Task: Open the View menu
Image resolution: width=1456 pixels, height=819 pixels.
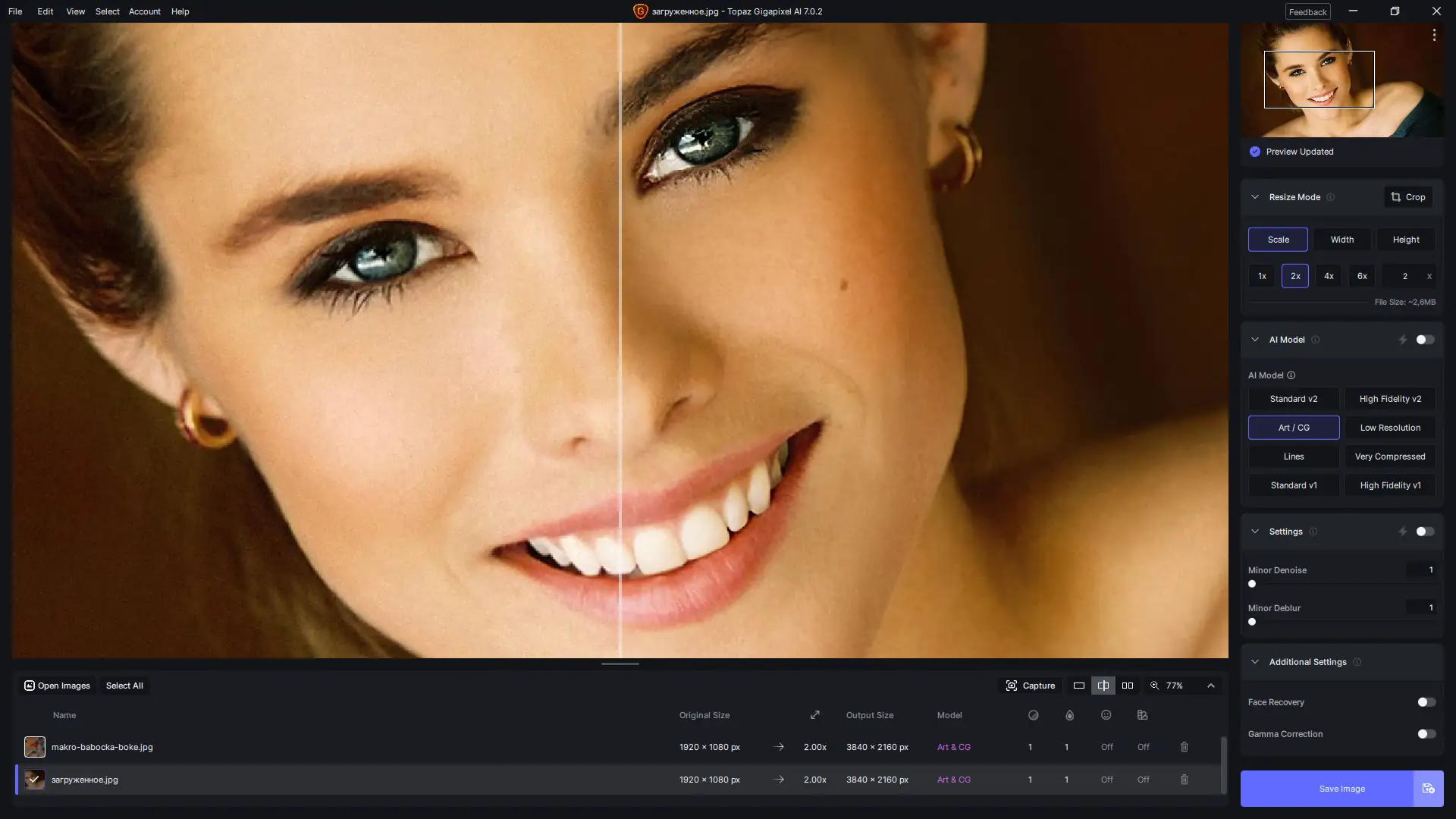Action: (x=75, y=11)
